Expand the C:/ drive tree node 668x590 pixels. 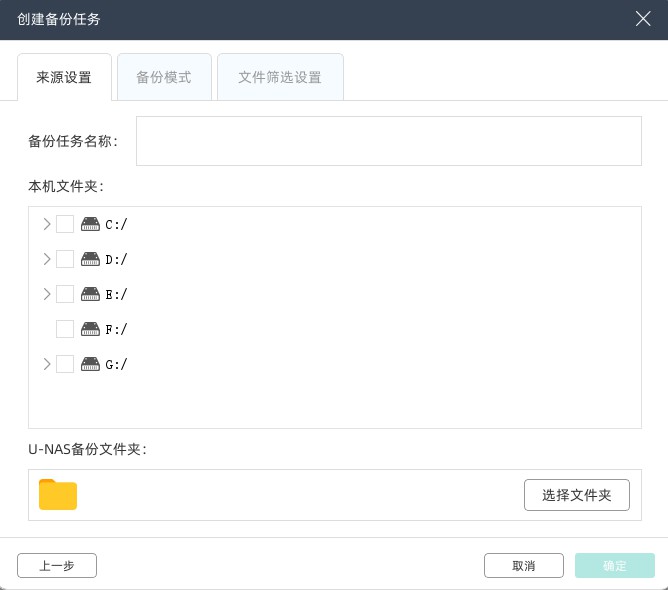click(46, 224)
